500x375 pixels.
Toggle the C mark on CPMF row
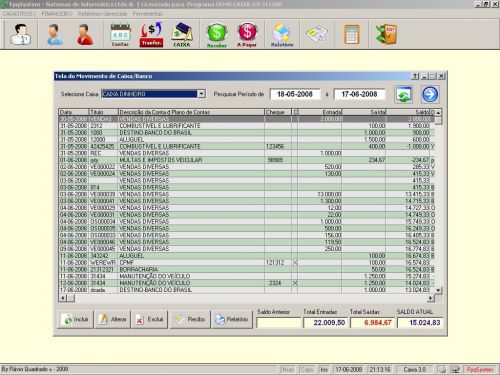[295, 263]
